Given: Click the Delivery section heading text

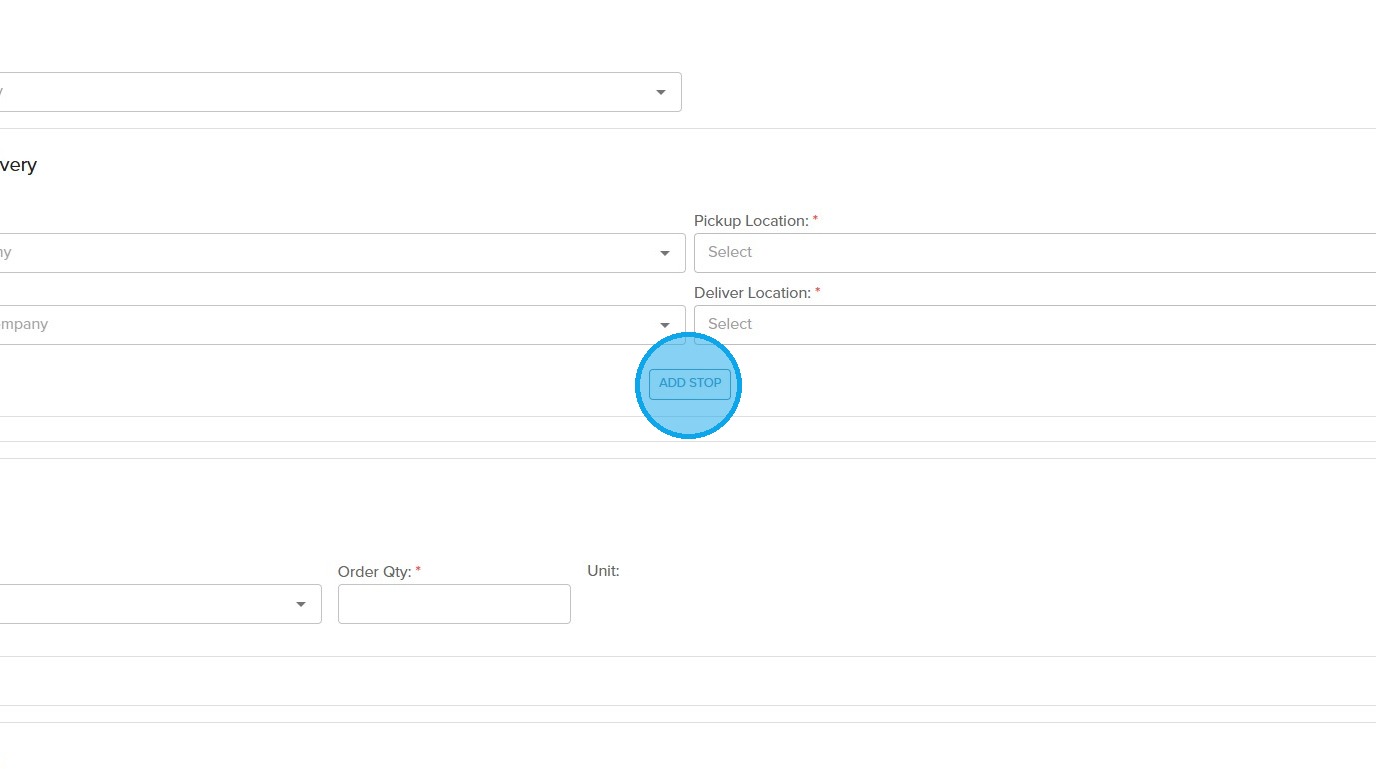Looking at the screenshot, I should [18, 165].
